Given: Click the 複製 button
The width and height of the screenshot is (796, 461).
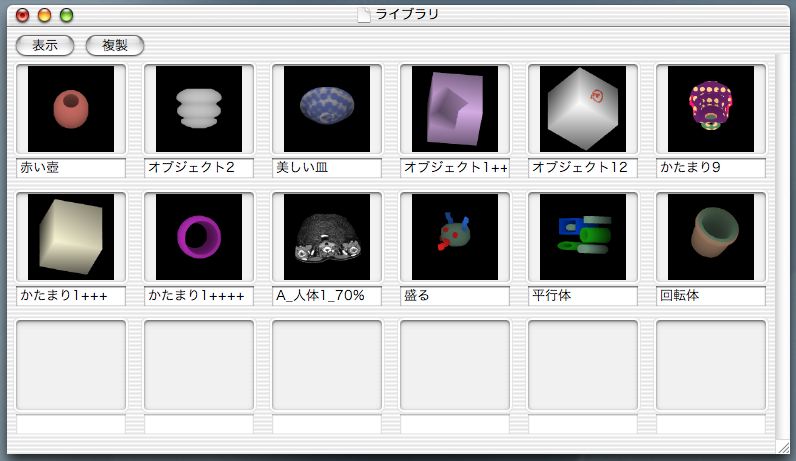Looking at the screenshot, I should click(x=115, y=45).
